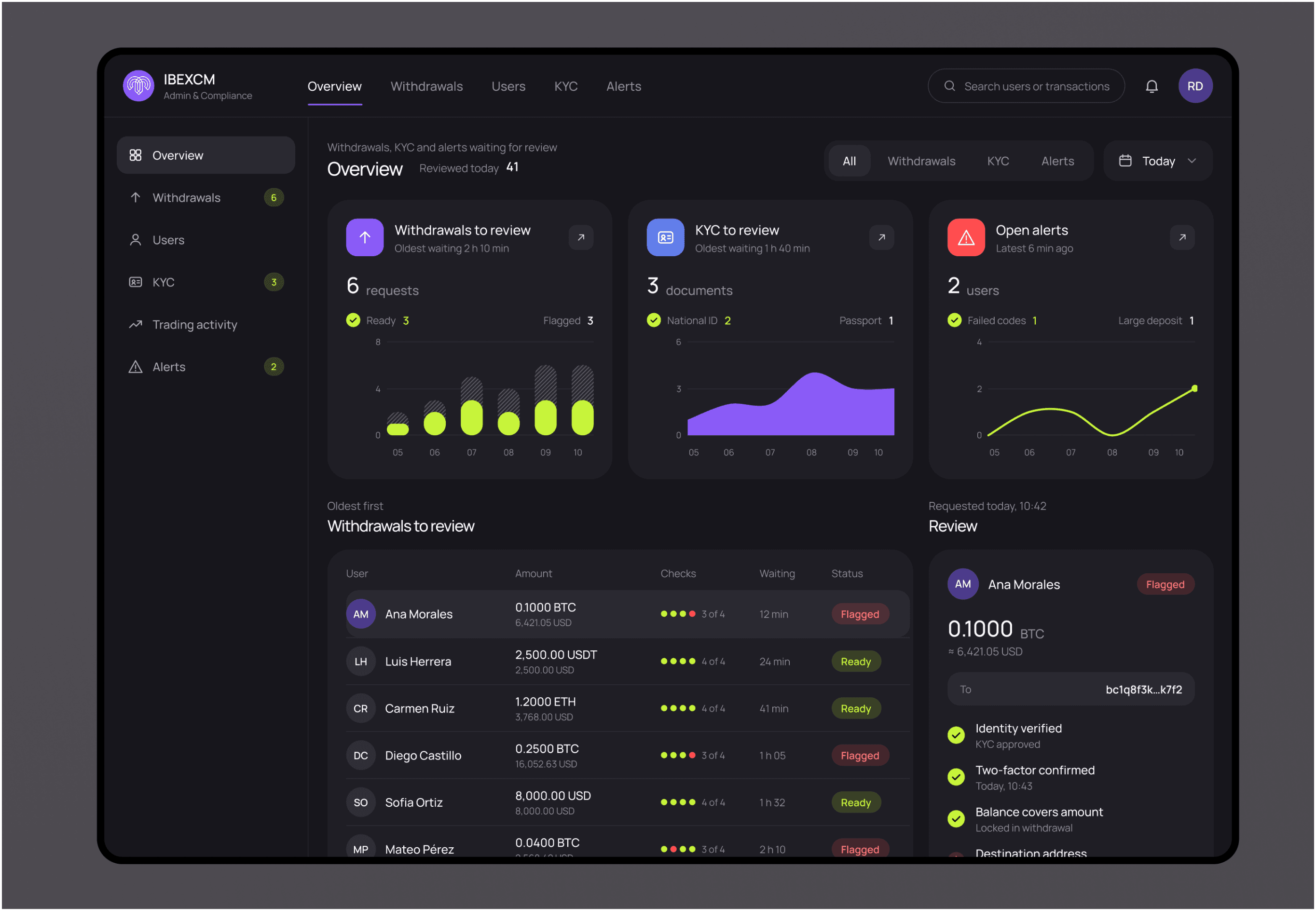
Task: Expand the Today date dropdown chevron
Action: (1192, 161)
